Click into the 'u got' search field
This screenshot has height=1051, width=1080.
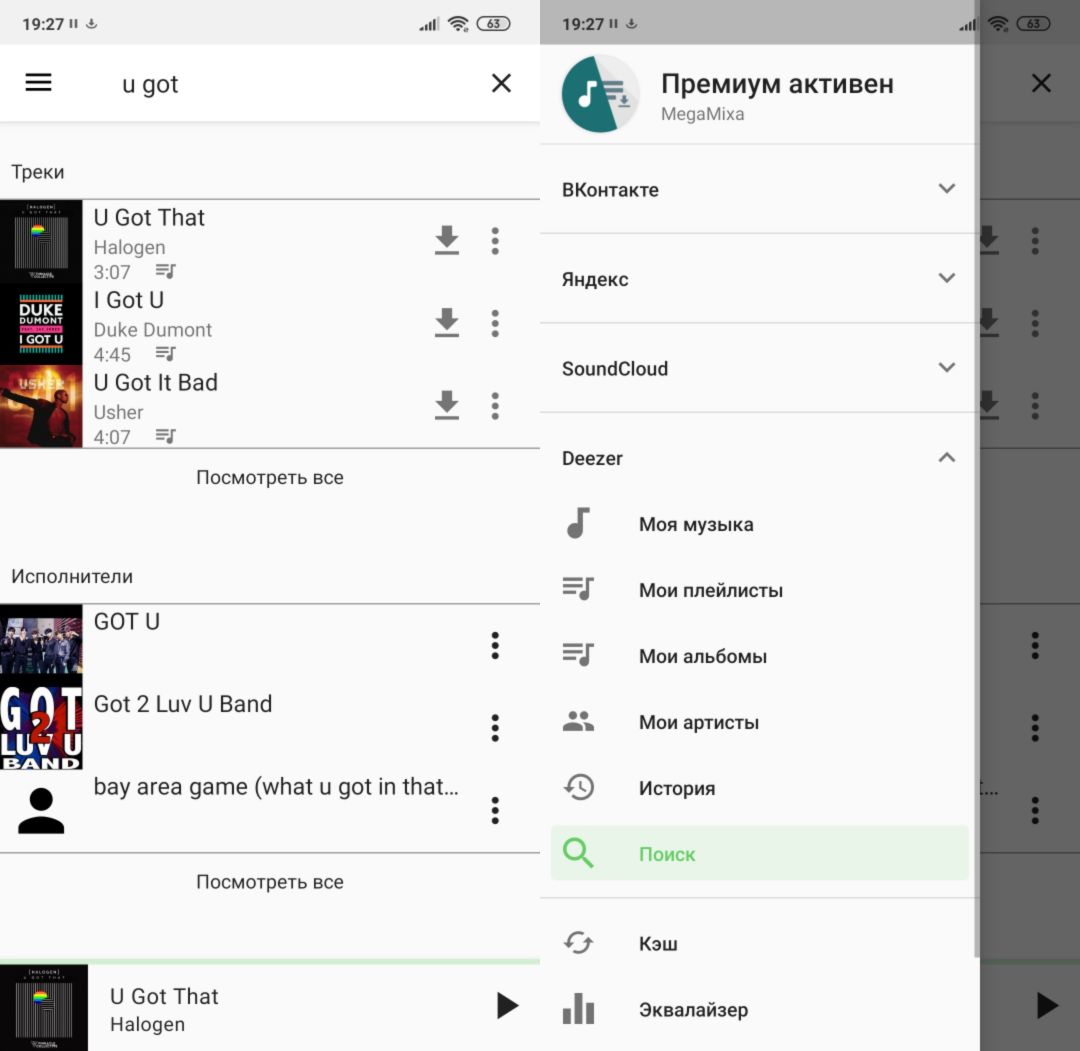296,84
